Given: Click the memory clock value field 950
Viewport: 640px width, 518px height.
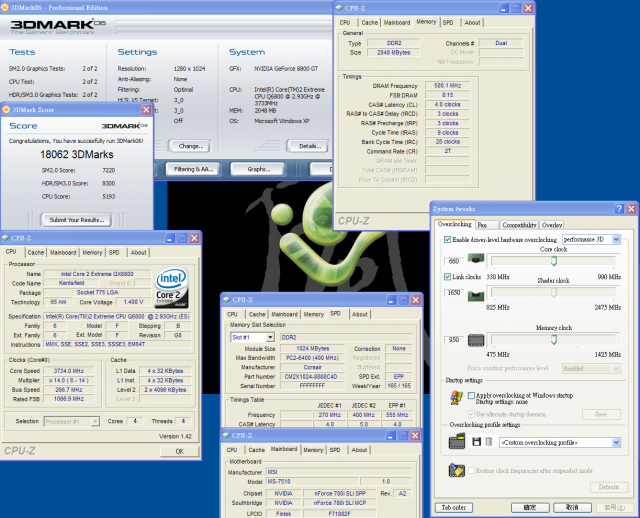Looking at the screenshot, I should 454,340.
